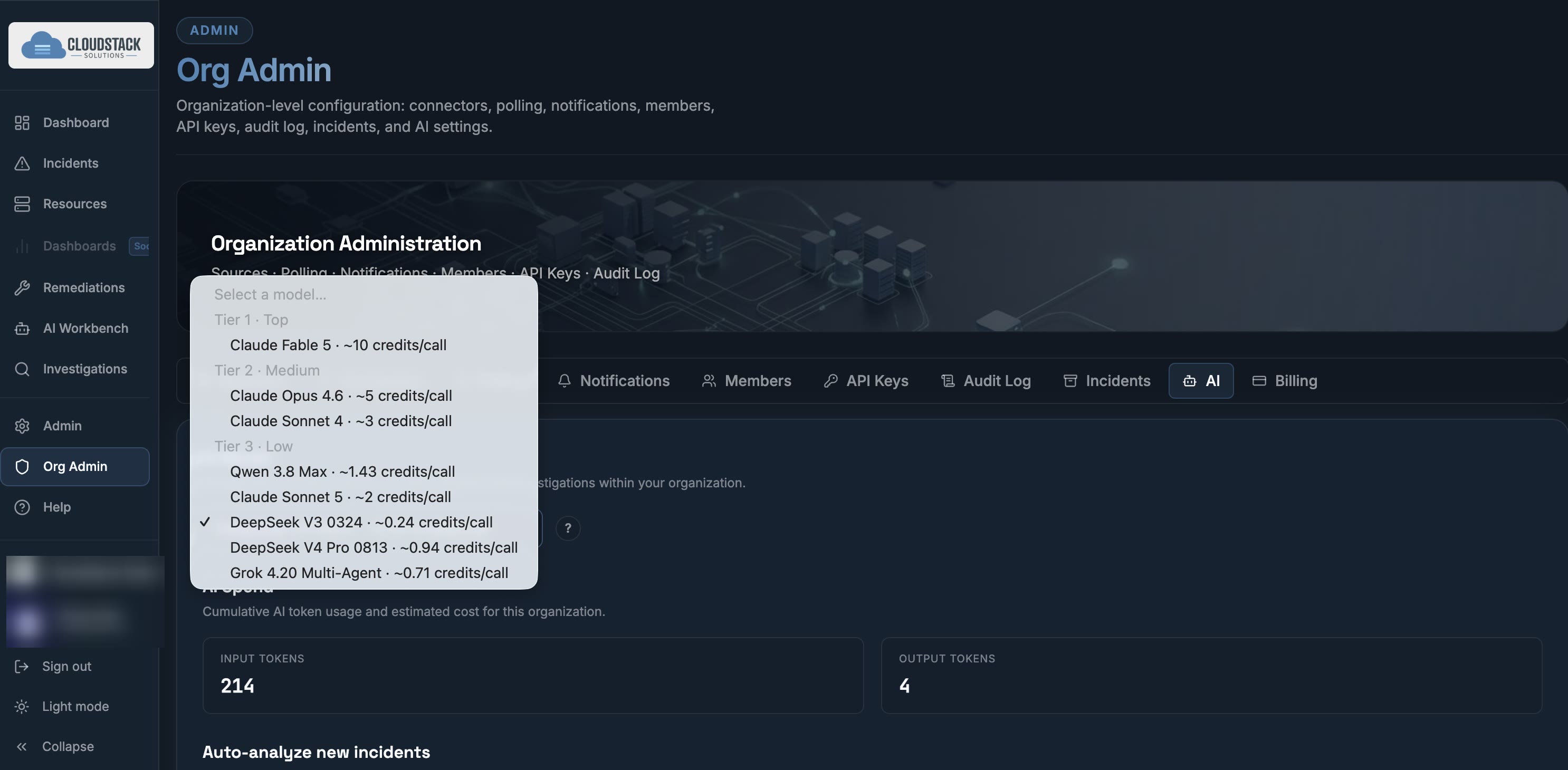Click the Light mode sun icon

(x=21, y=707)
